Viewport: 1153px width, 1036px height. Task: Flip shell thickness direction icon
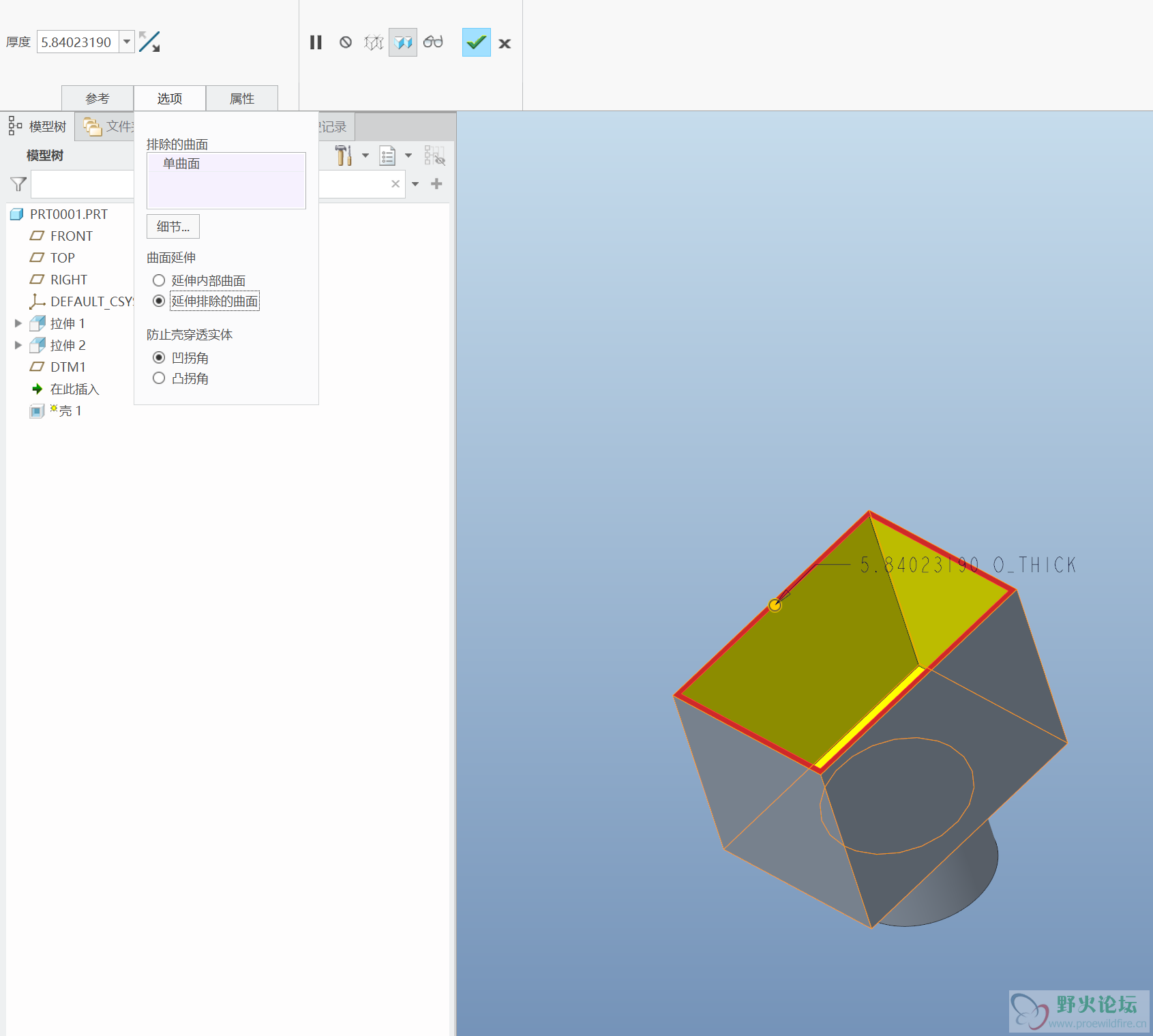(x=149, y=42)
